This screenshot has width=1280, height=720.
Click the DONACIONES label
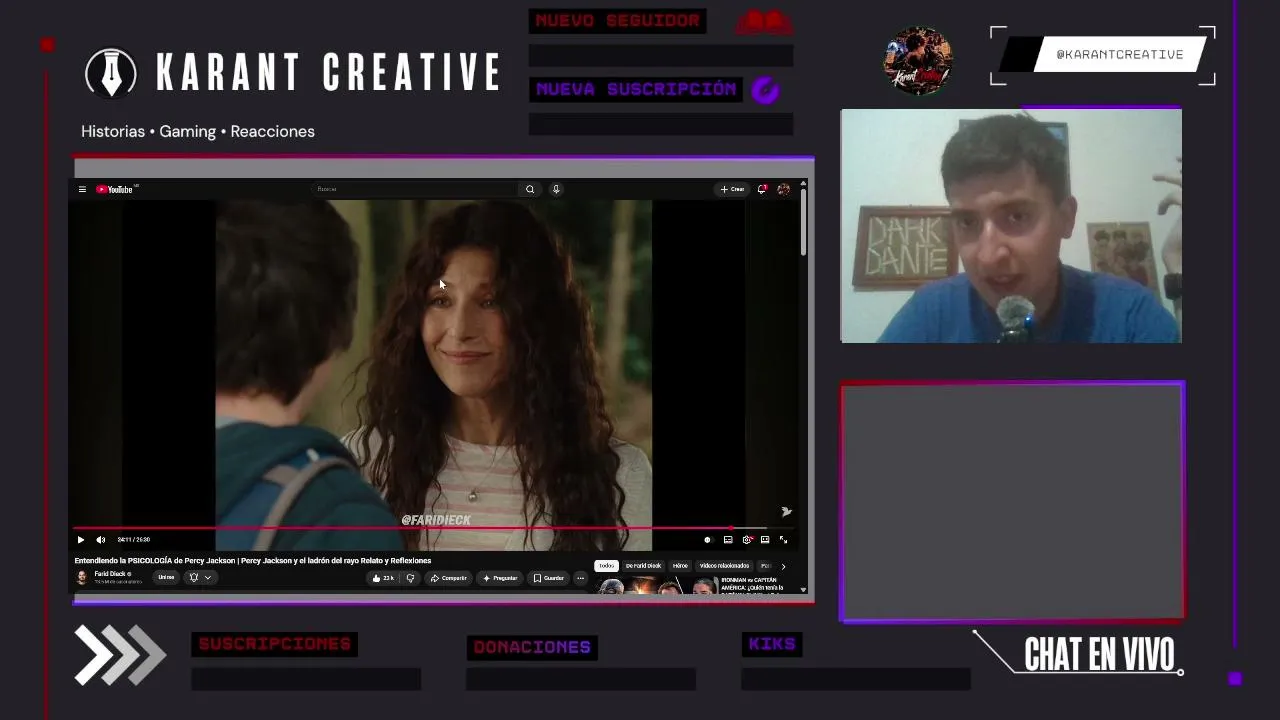point(532,648)
